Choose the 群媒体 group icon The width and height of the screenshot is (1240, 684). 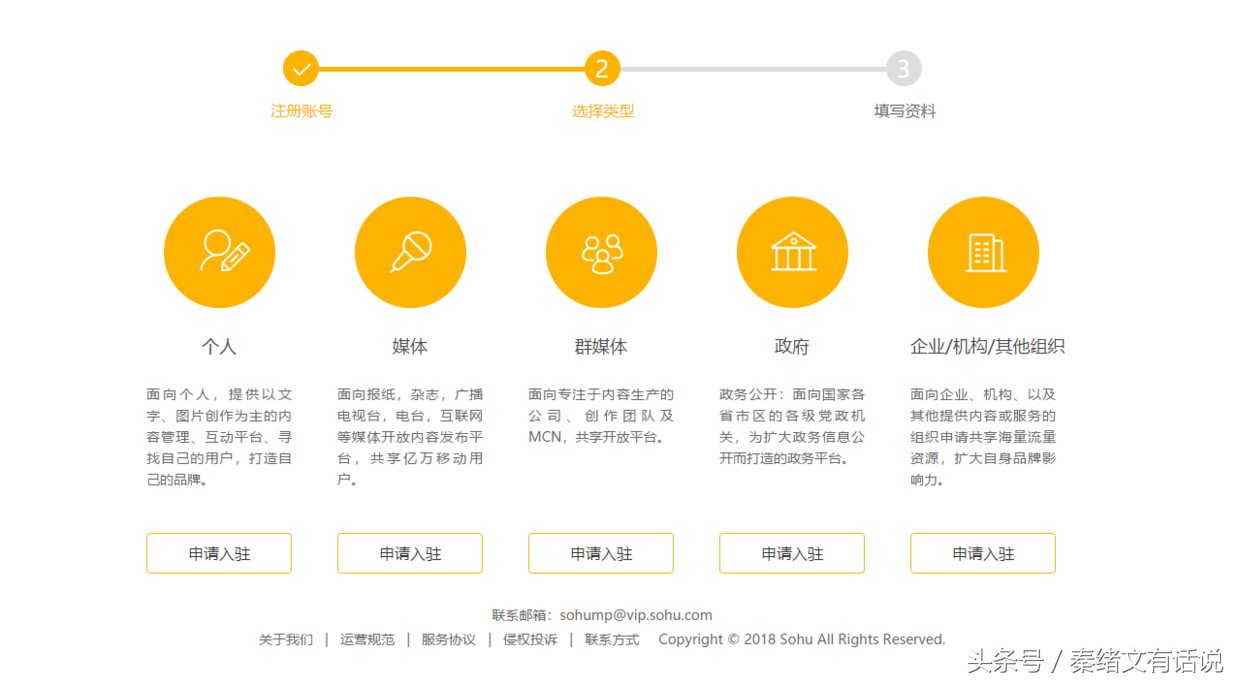point(601,252)
